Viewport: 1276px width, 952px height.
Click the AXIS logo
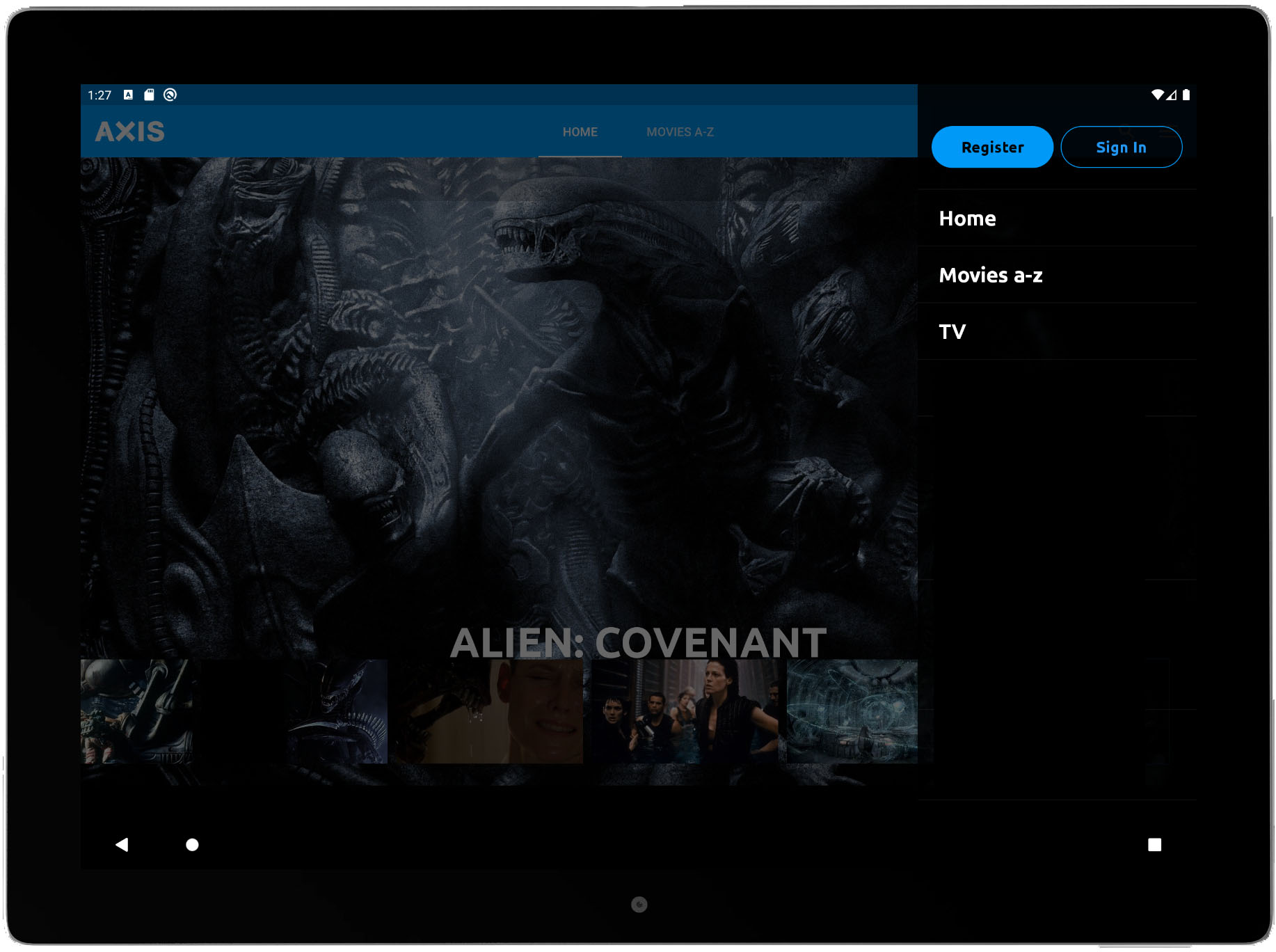(130, 132)
